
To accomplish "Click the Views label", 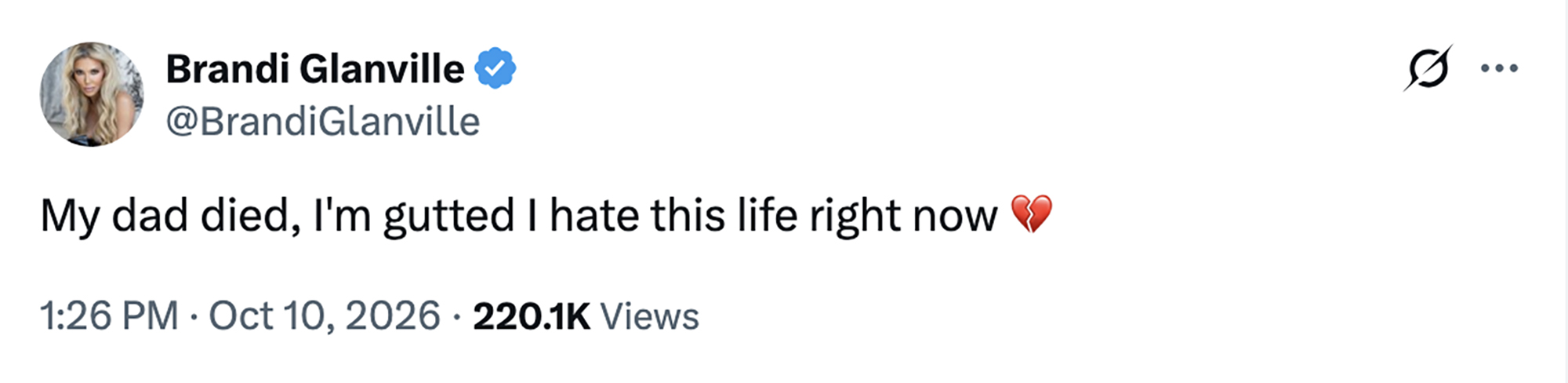I will [x=649, y=316].
